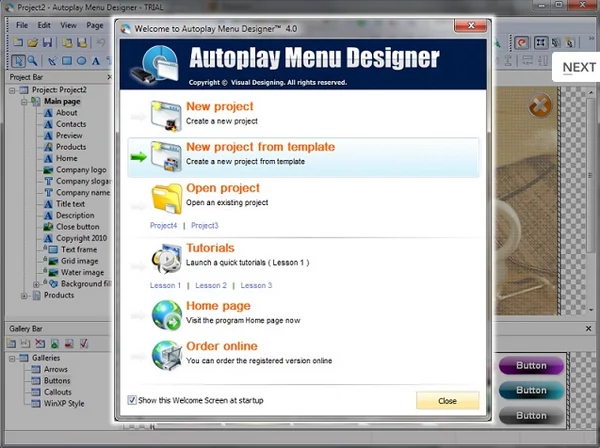This screenshot has width=600, height=448.
Task: Click the green icon in Gallery Bar toolbar
Action: (x=55, y=344)
